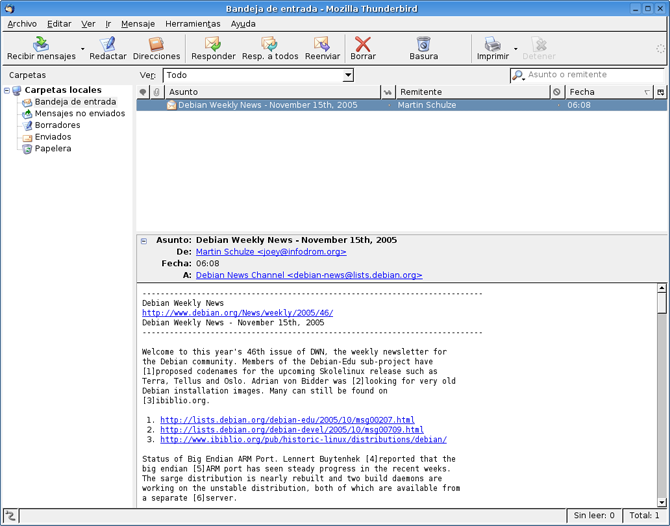Click the Responder reply icon
670x526 pixels.
213,44
